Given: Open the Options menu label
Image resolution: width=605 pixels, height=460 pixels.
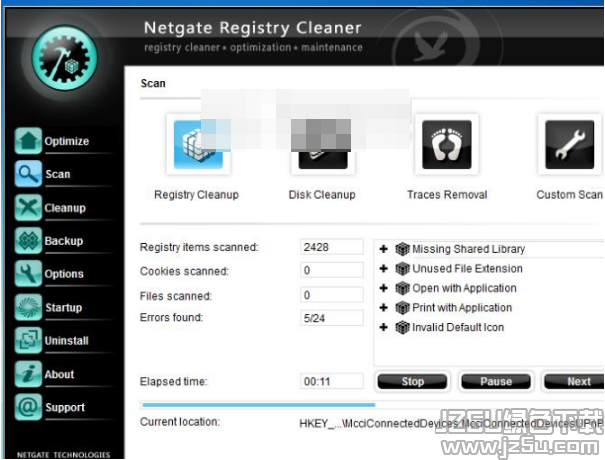Looking at the screenshot, I should [x=64, y=274].
